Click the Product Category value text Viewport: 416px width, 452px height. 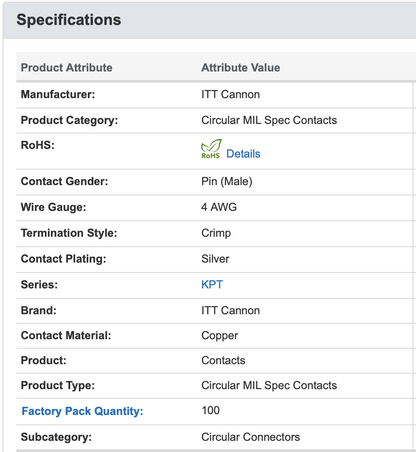[x=269, y=120]
